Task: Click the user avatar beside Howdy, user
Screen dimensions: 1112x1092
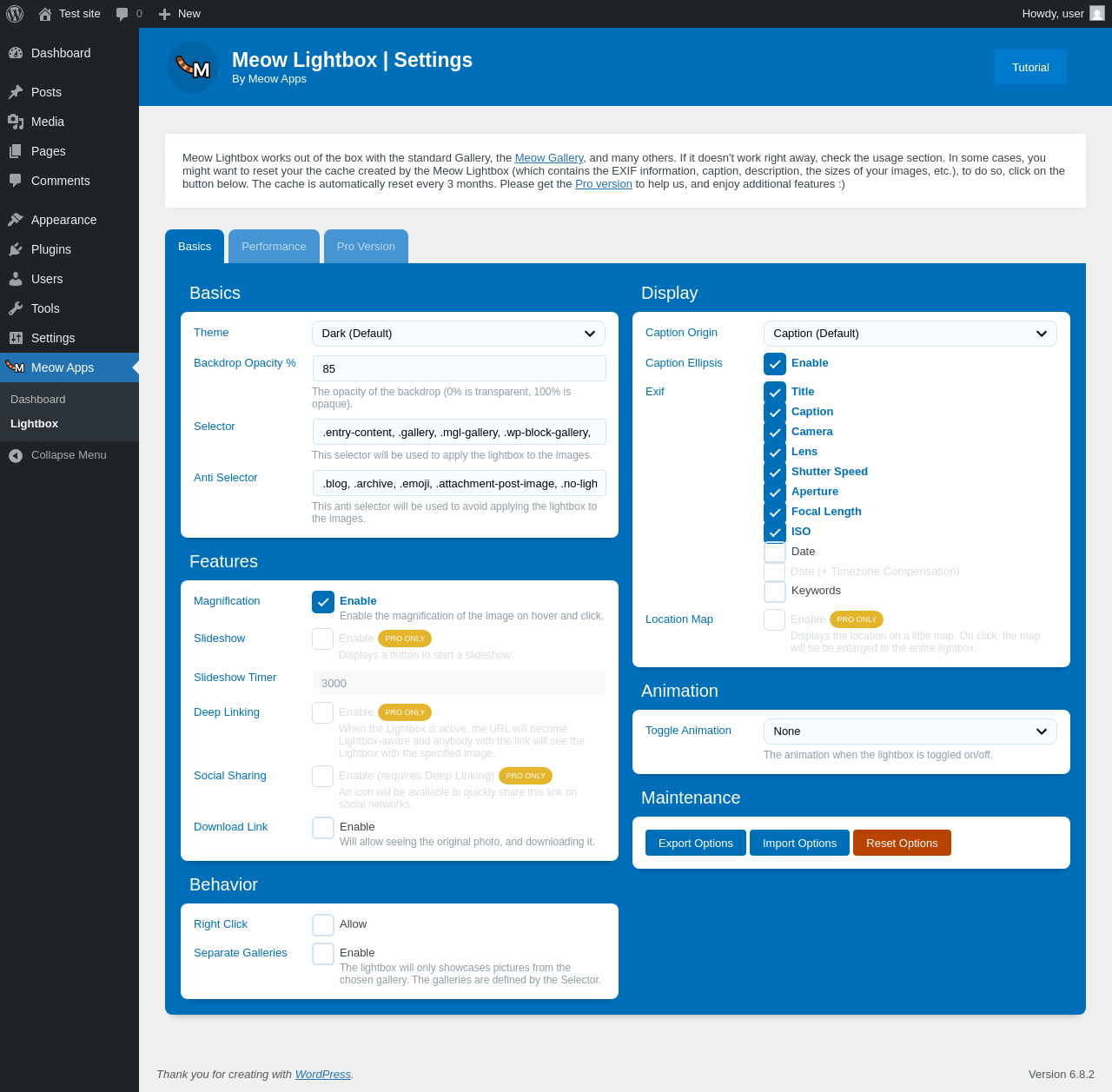Action: (x=1097, y=13)
